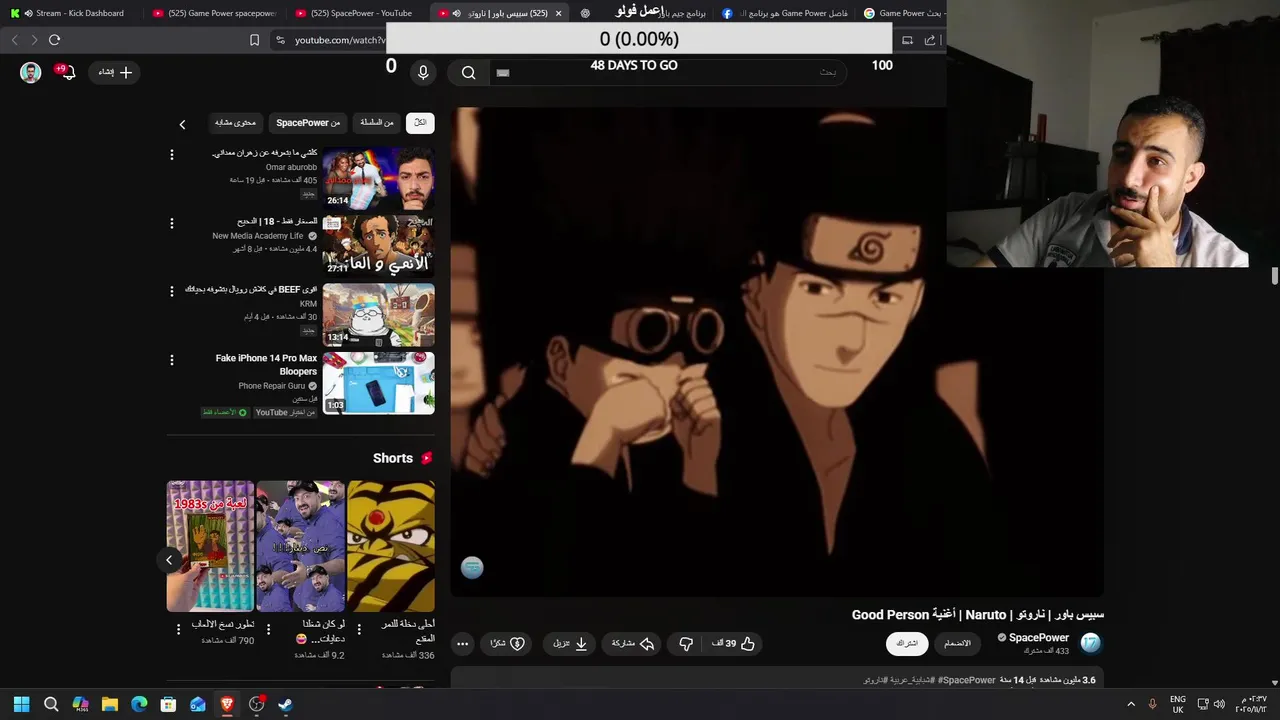Bookmark this page with the bookmark icon
This screenshot has width=1280, height=720.
click(x=254, y=40)
